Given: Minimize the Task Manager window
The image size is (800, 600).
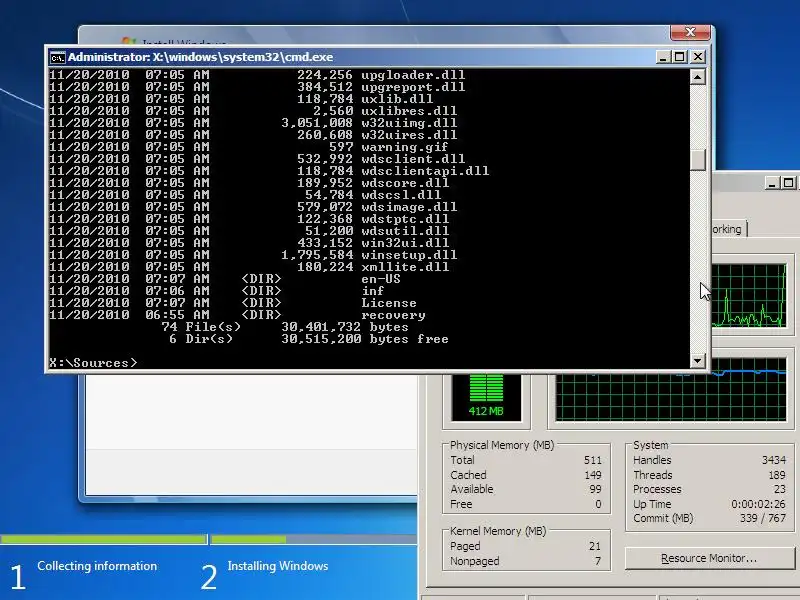Looking at the screenshot, I should click(772, 183).
